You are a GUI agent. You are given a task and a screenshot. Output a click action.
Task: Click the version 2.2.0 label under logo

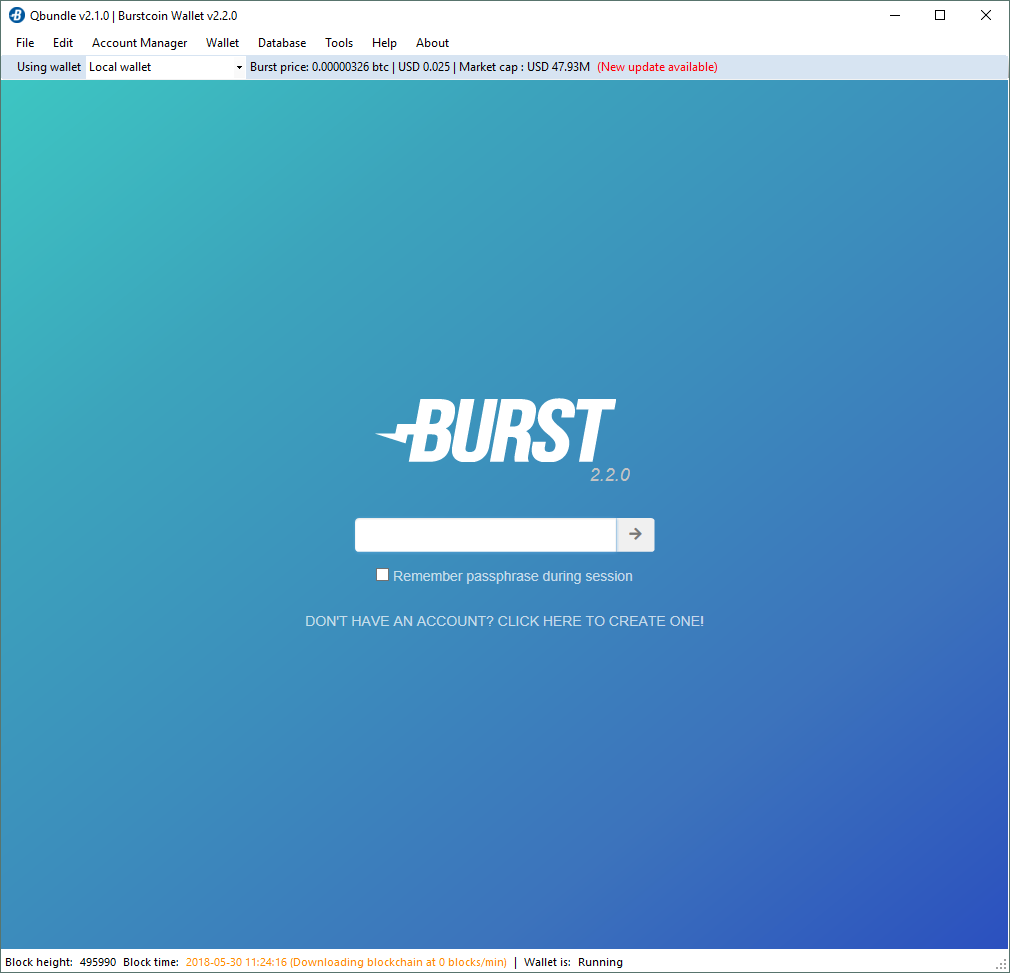tap(610, 475)
